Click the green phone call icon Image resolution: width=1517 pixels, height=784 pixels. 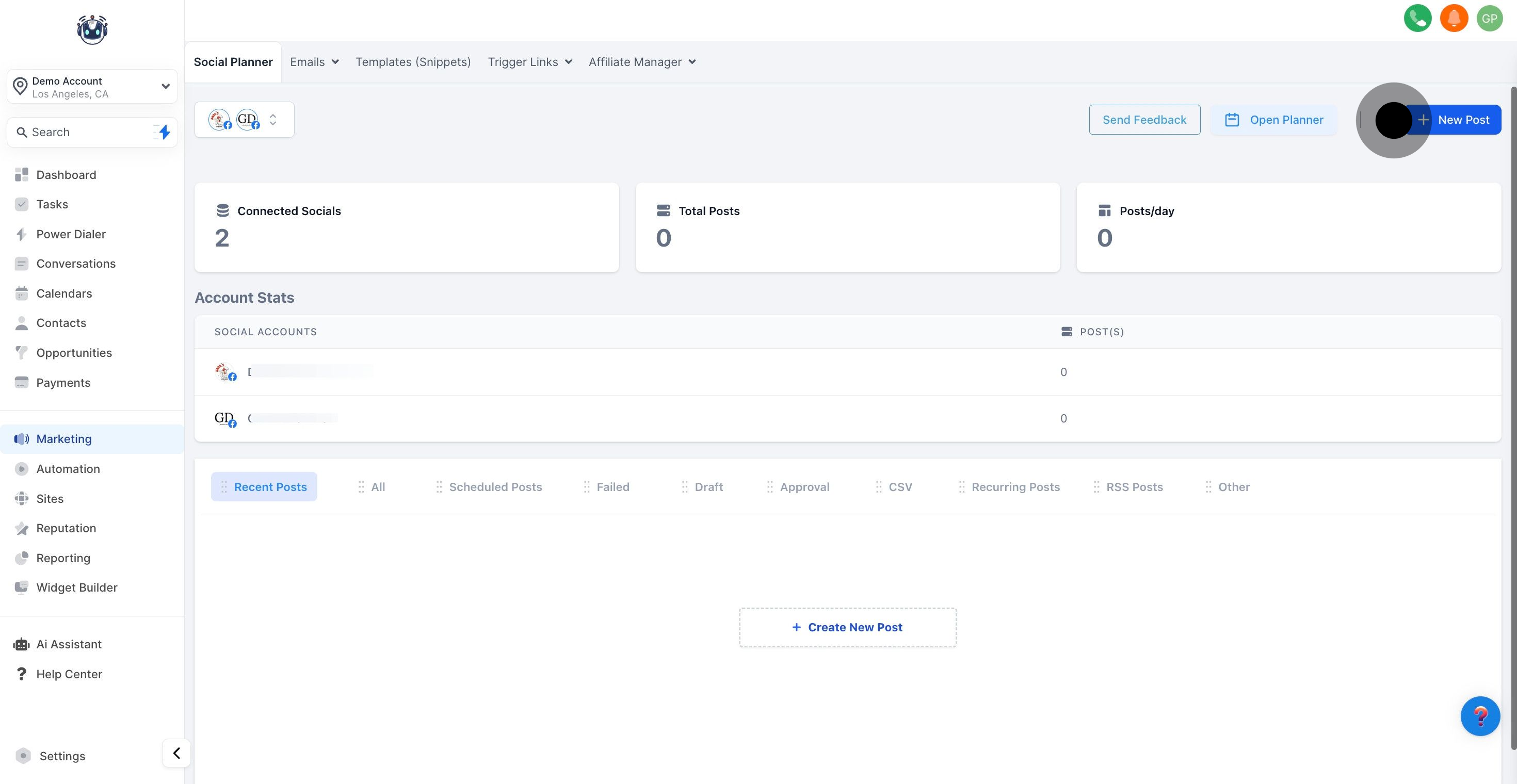pyautogui.click(x=1417, y=18)
